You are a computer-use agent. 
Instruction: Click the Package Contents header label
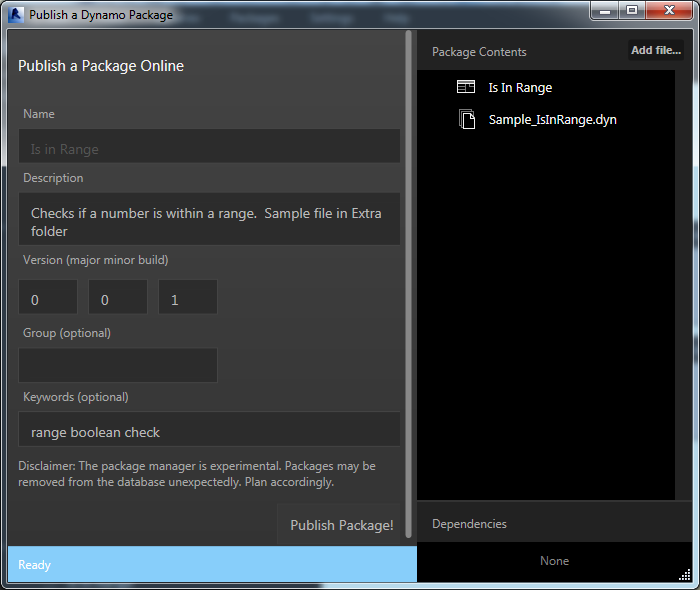(479, 52)
